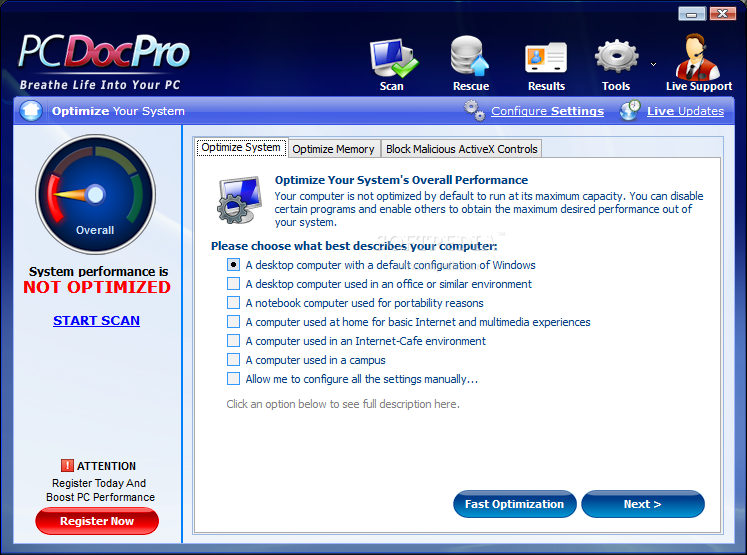Select notebook computer for portability option
747x555 pixels.
pyautogui.click(x=355, y=303)
